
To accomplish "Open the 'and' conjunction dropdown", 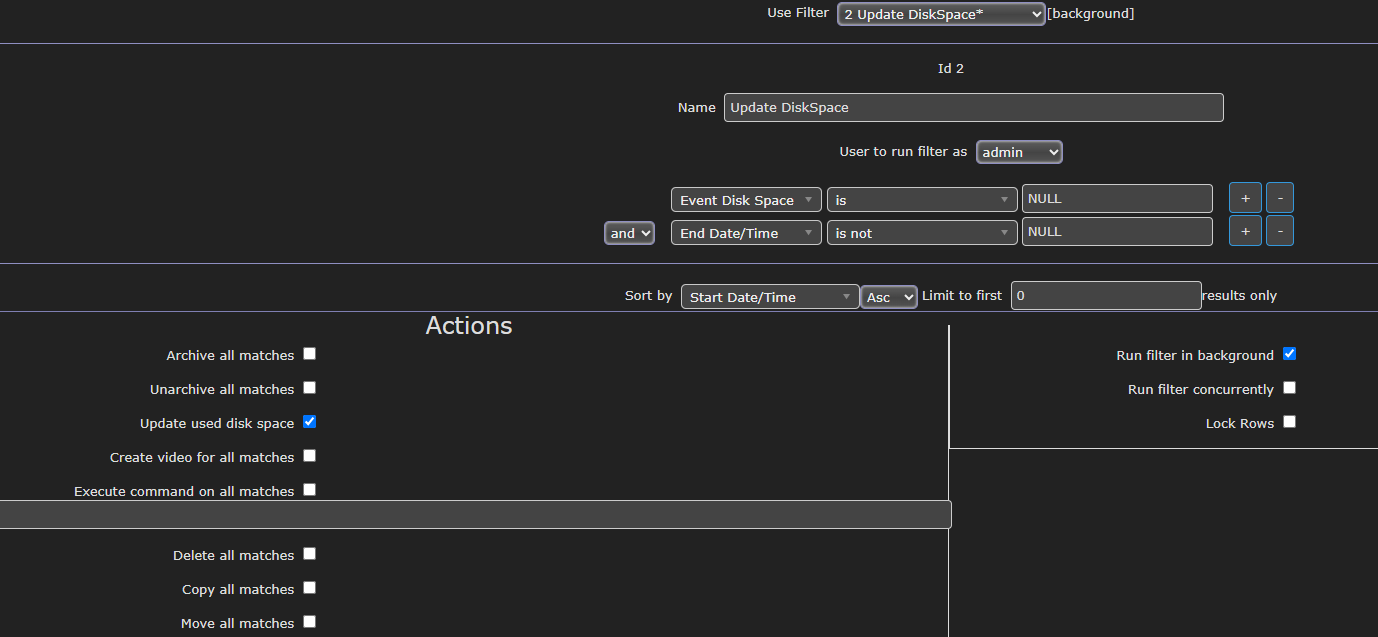I will [x=629, y=233].
